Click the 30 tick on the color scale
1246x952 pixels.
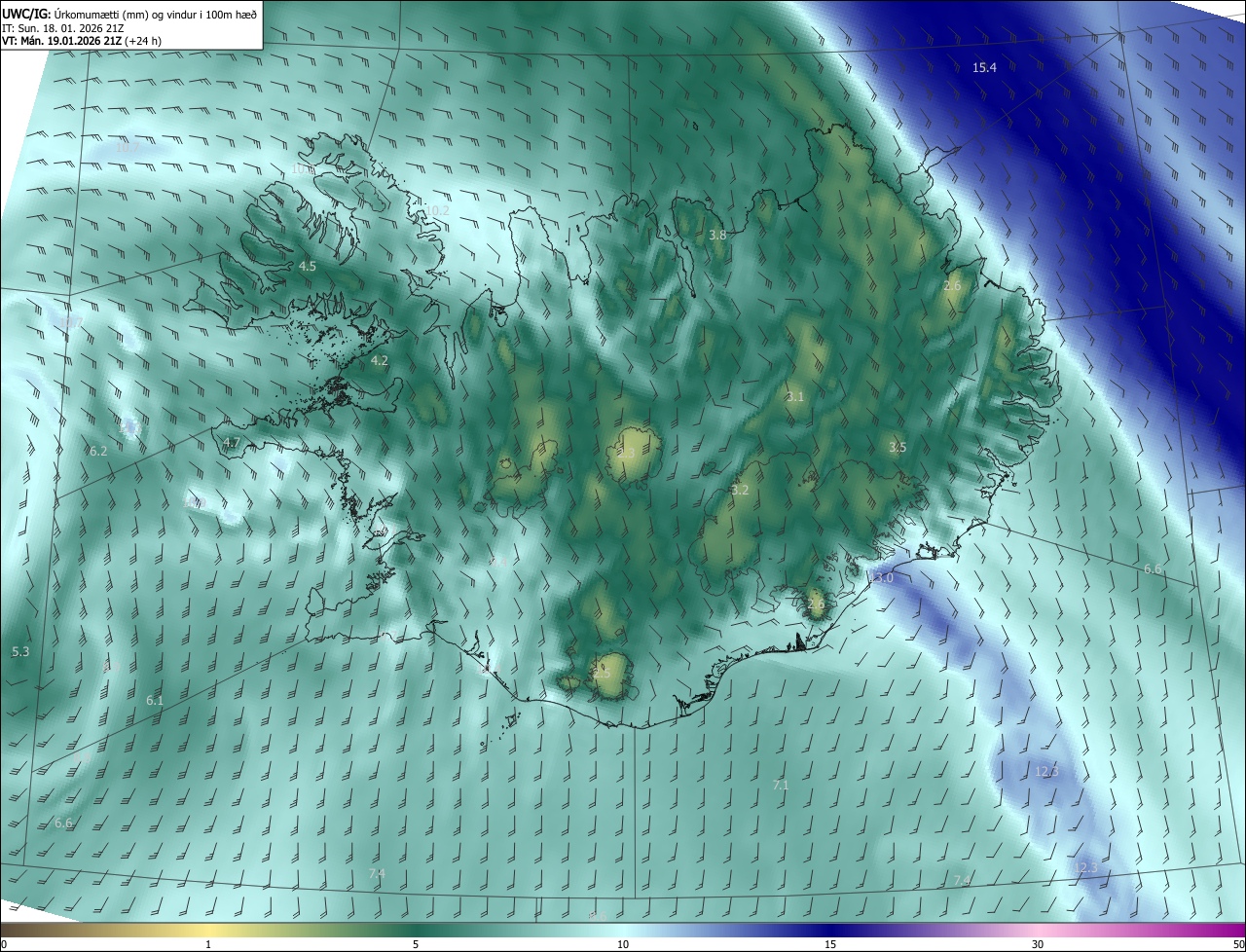[1038, 944]
